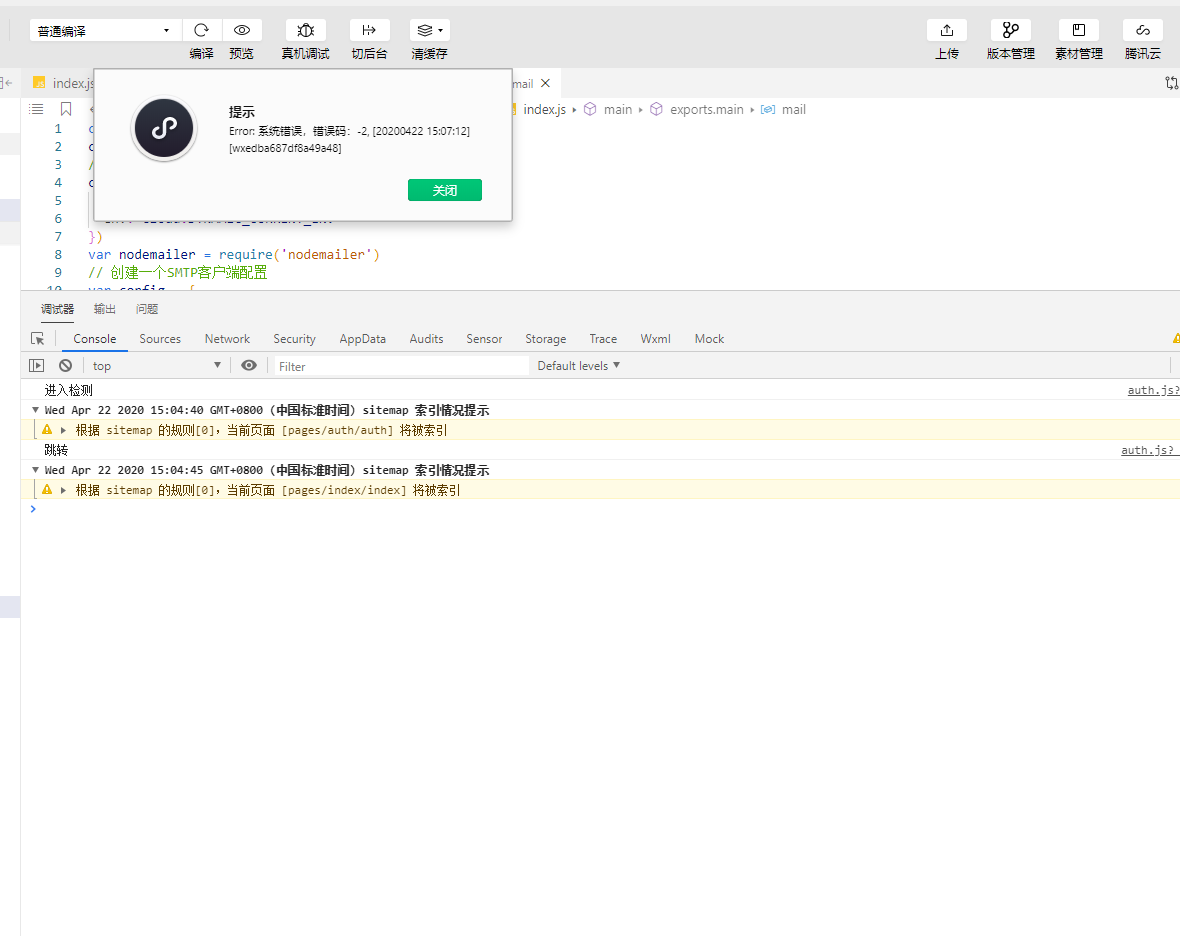Viewport: 1180px width, 936px height.
Task: Open the Mock devtools tab
Action: click(x=710, y=339)
